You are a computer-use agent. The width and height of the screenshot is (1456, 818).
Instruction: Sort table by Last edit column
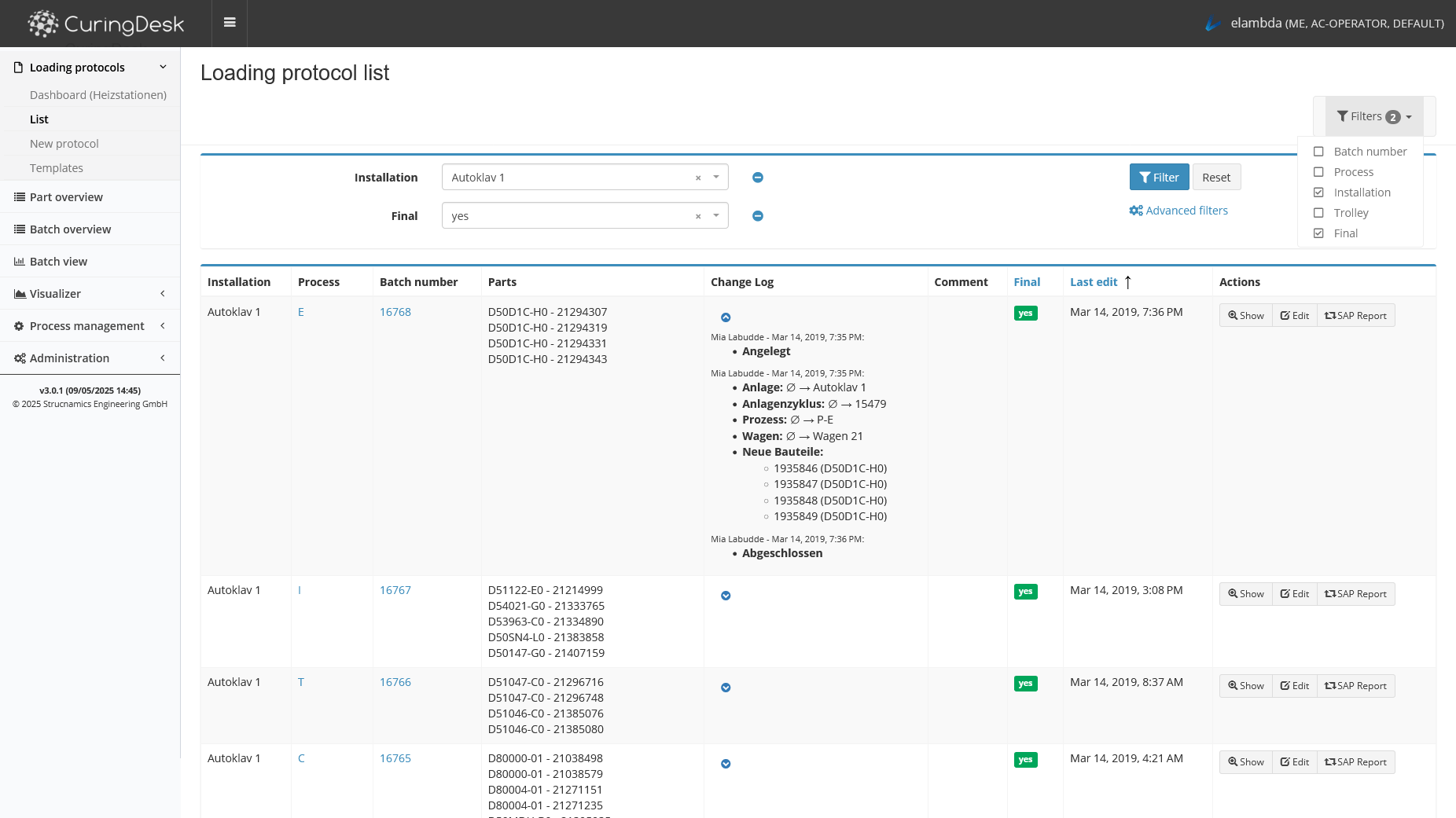1094,282
